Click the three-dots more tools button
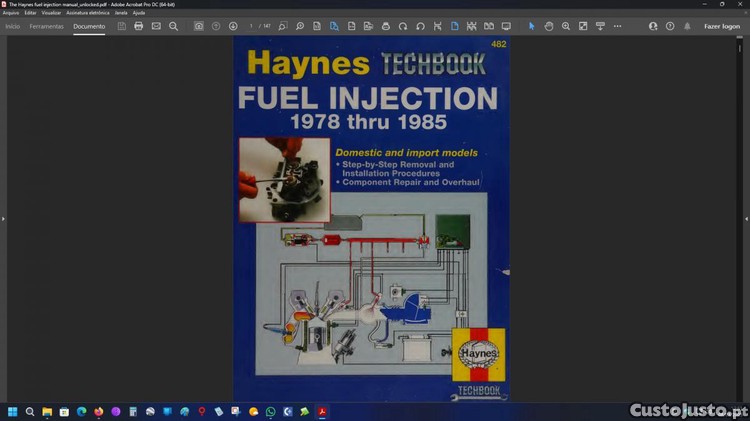 pos(617,26)
